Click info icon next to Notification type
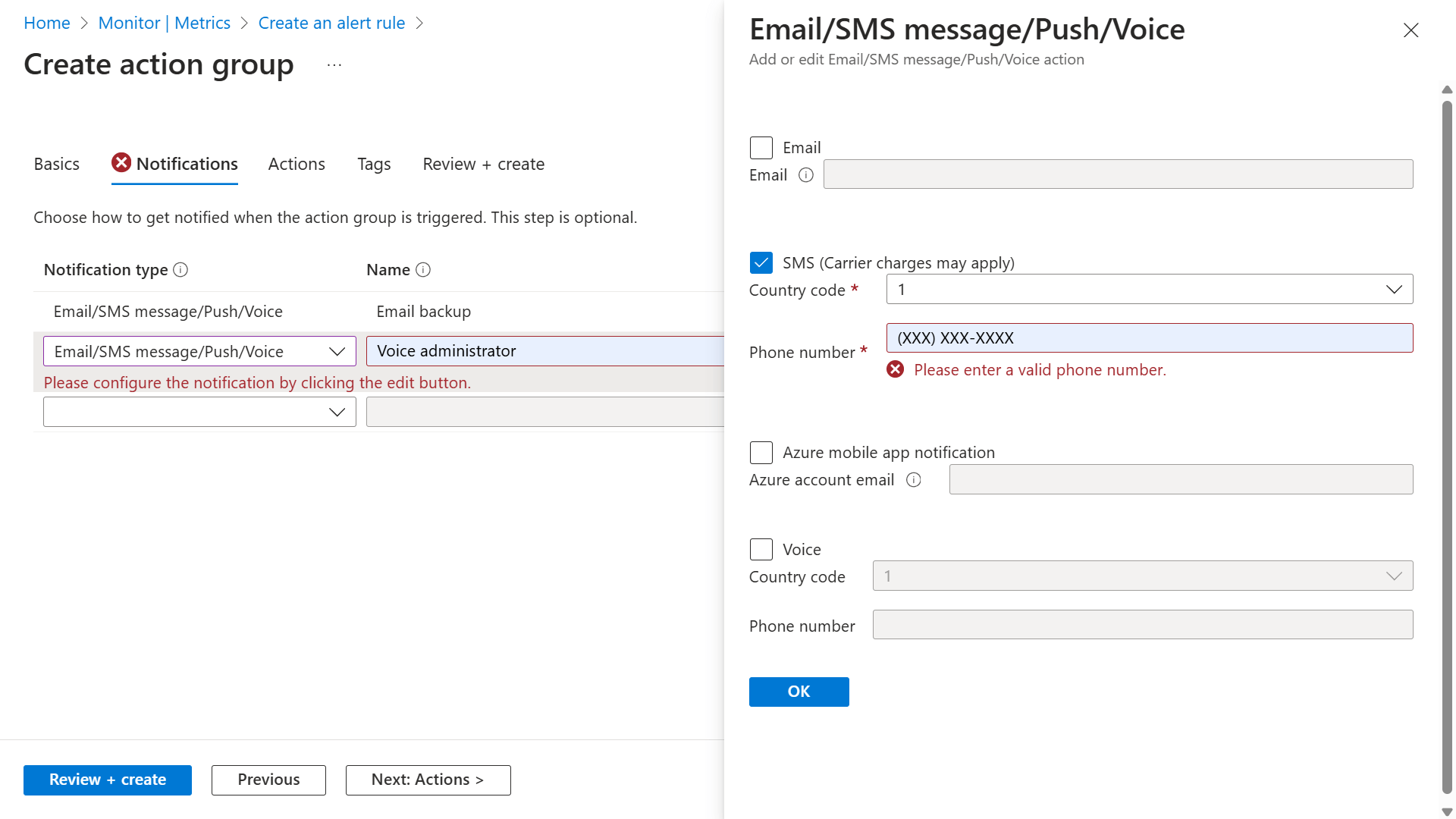 click(x=180, y=270)
